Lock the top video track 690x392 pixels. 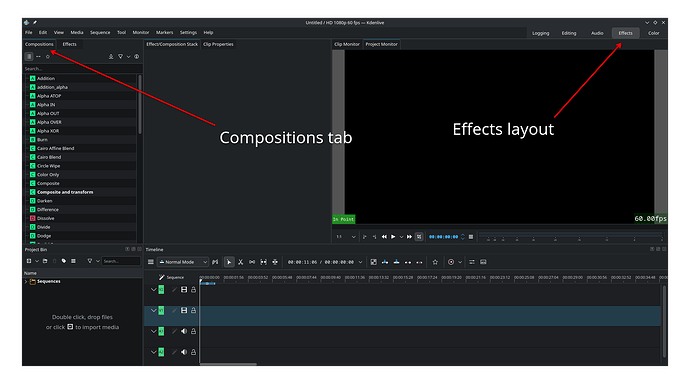coord(193,289)
